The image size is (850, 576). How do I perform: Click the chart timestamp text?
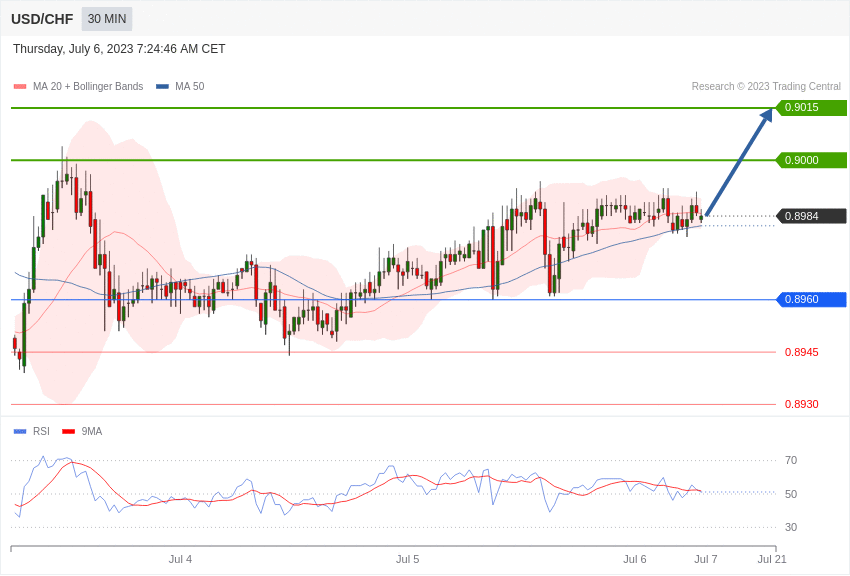pyautogui.click(x=119, y=49)
